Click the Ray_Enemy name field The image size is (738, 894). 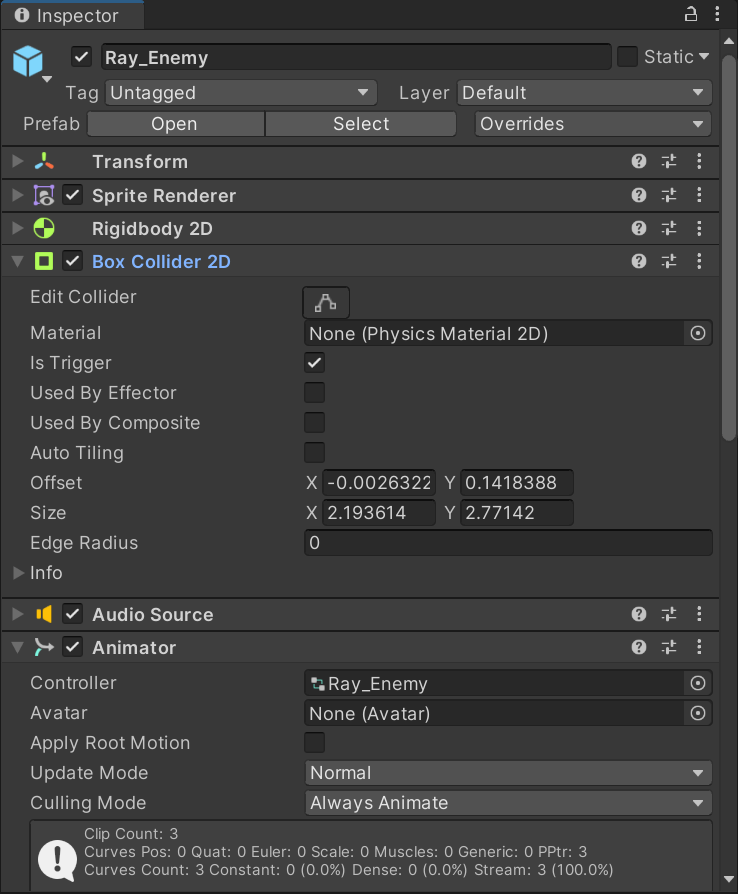coord(356,57)
